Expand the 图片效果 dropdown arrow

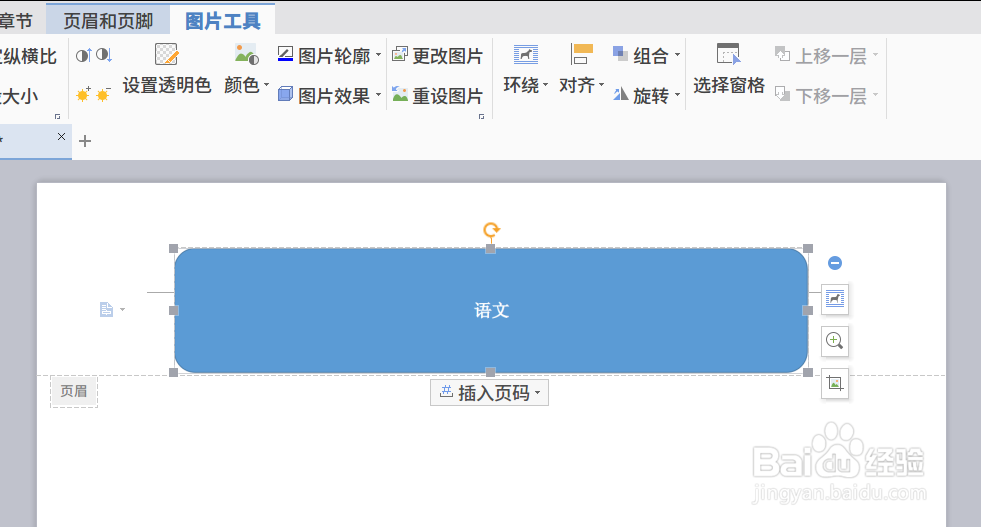379,95
